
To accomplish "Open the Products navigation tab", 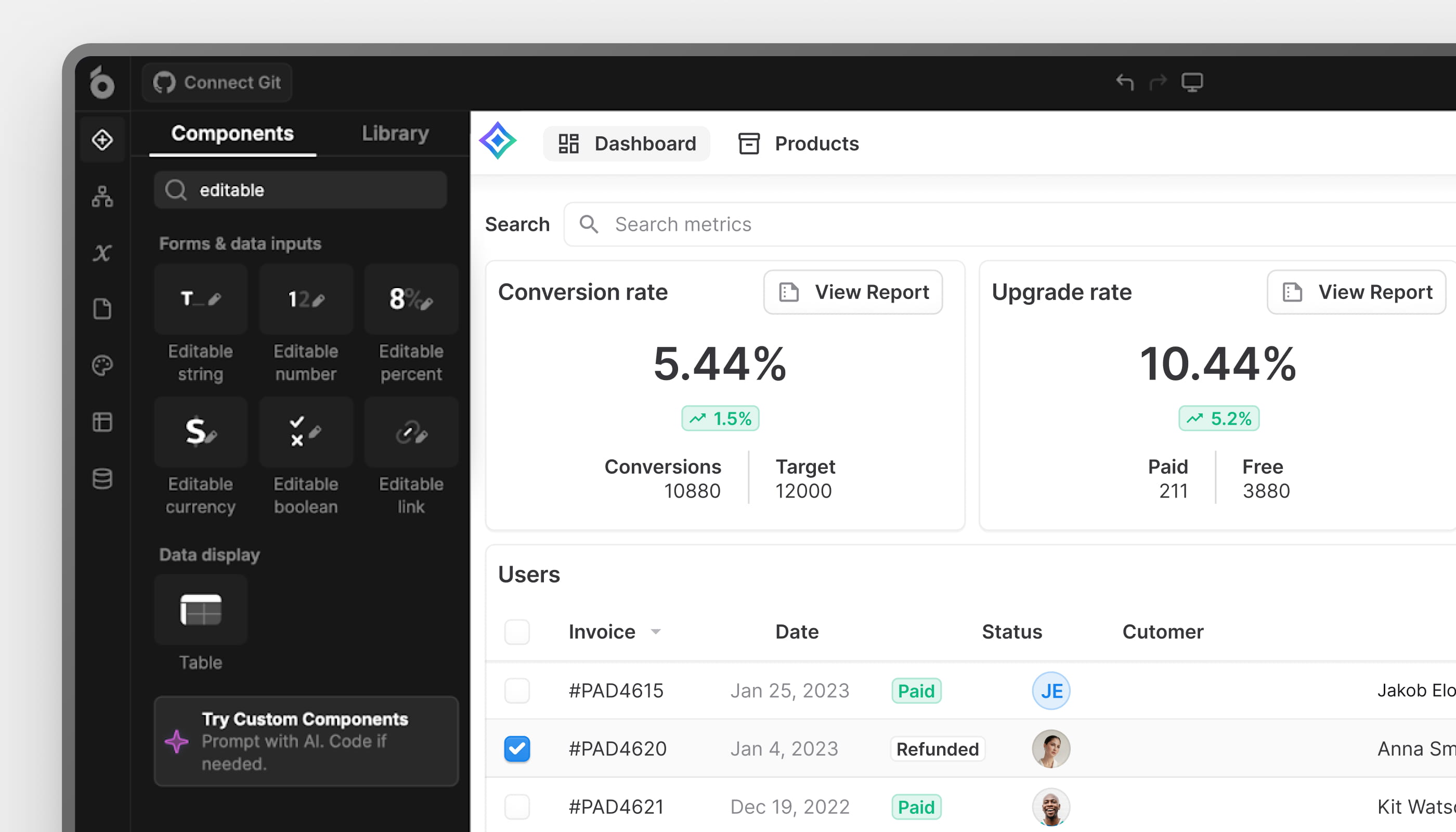I will point(799,144).
